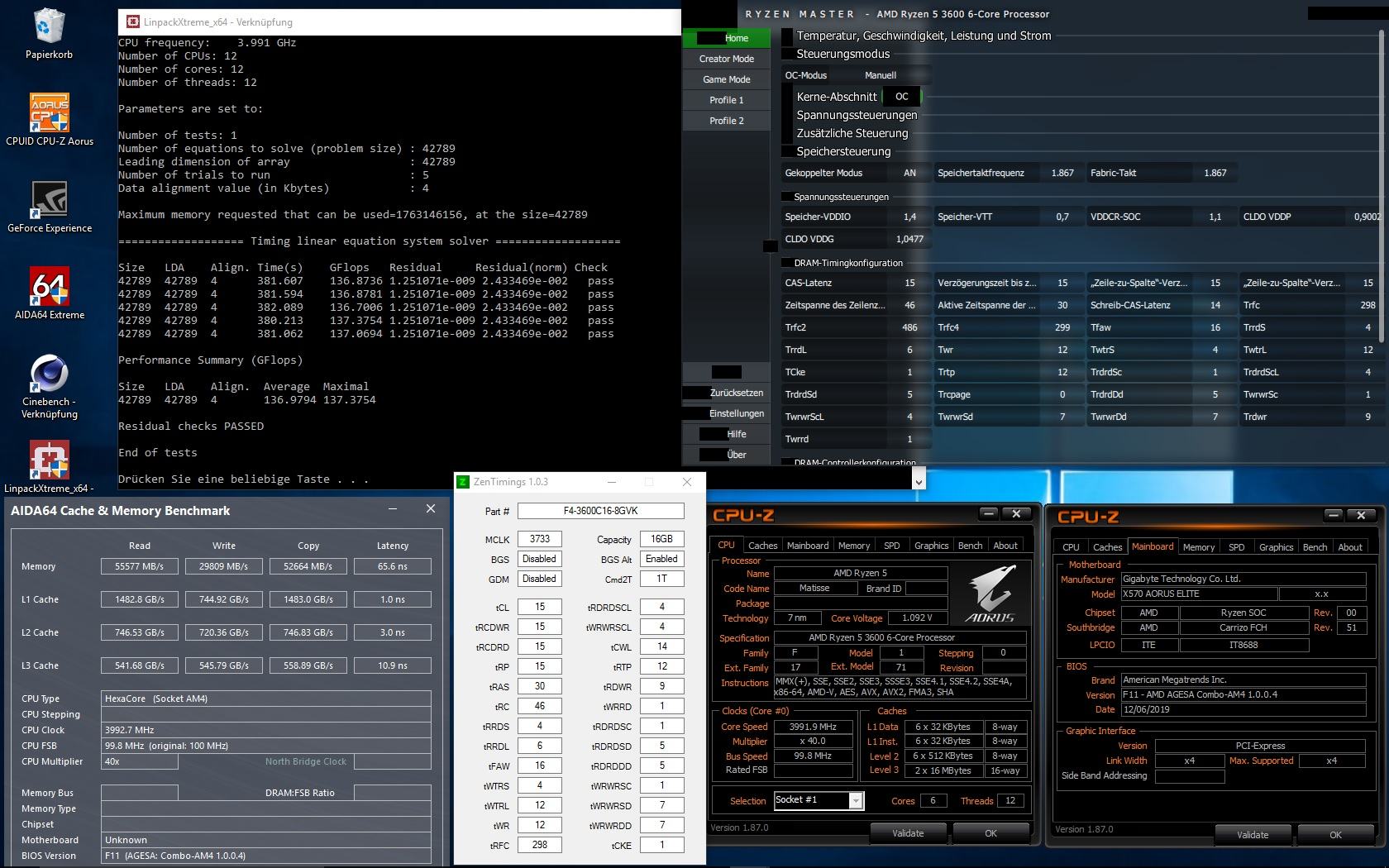1389x868 pixels.
Task: Open Bench tab in left CPU-Z window
Action: (970, 546)
